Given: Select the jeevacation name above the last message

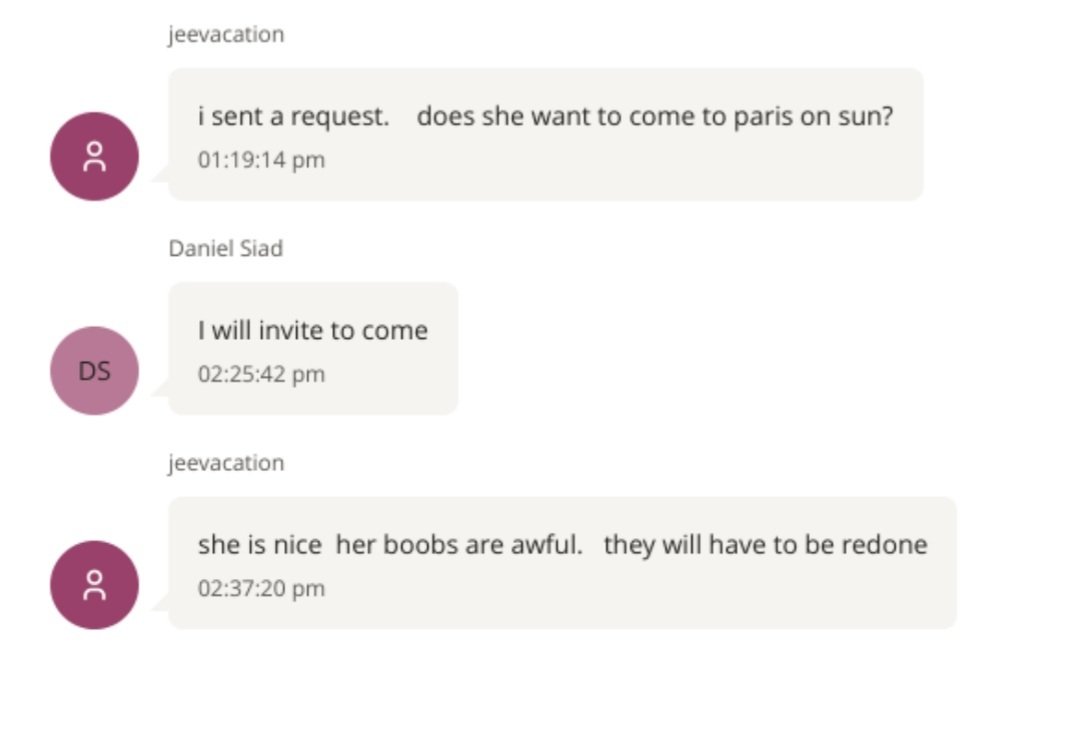Looking at the screenshot, I should (226, 463).
